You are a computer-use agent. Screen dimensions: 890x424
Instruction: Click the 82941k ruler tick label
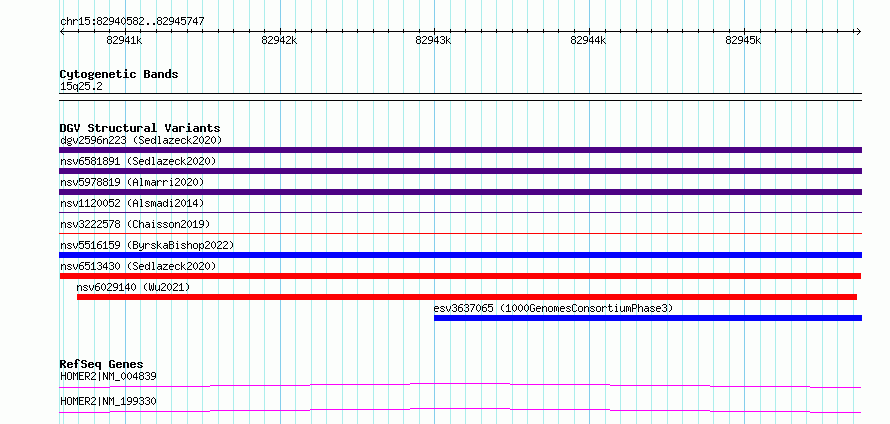coord(124,40)
